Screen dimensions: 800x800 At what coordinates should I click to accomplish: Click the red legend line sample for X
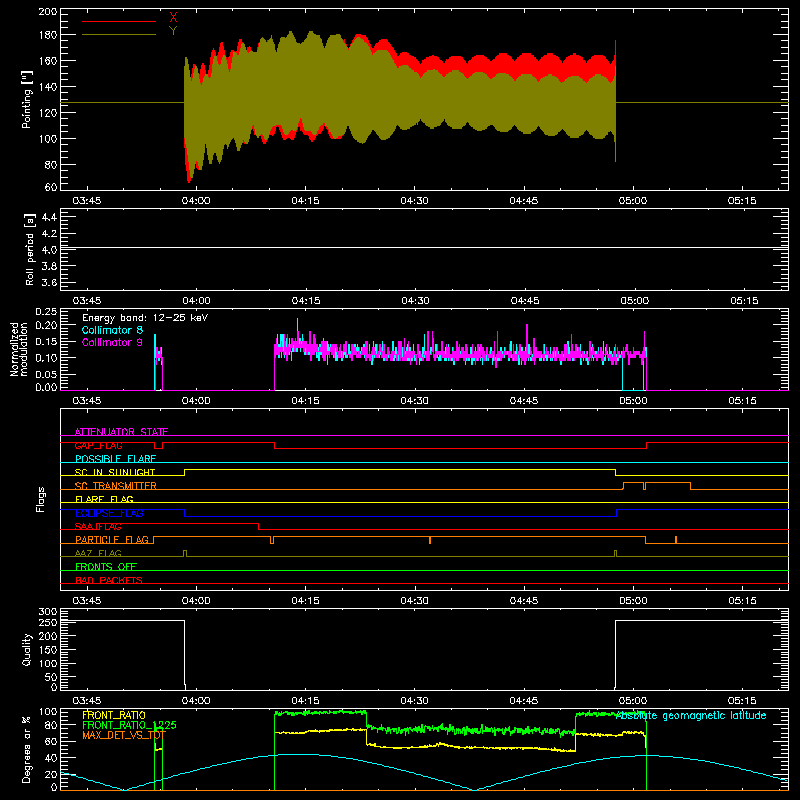coord(119,21)
